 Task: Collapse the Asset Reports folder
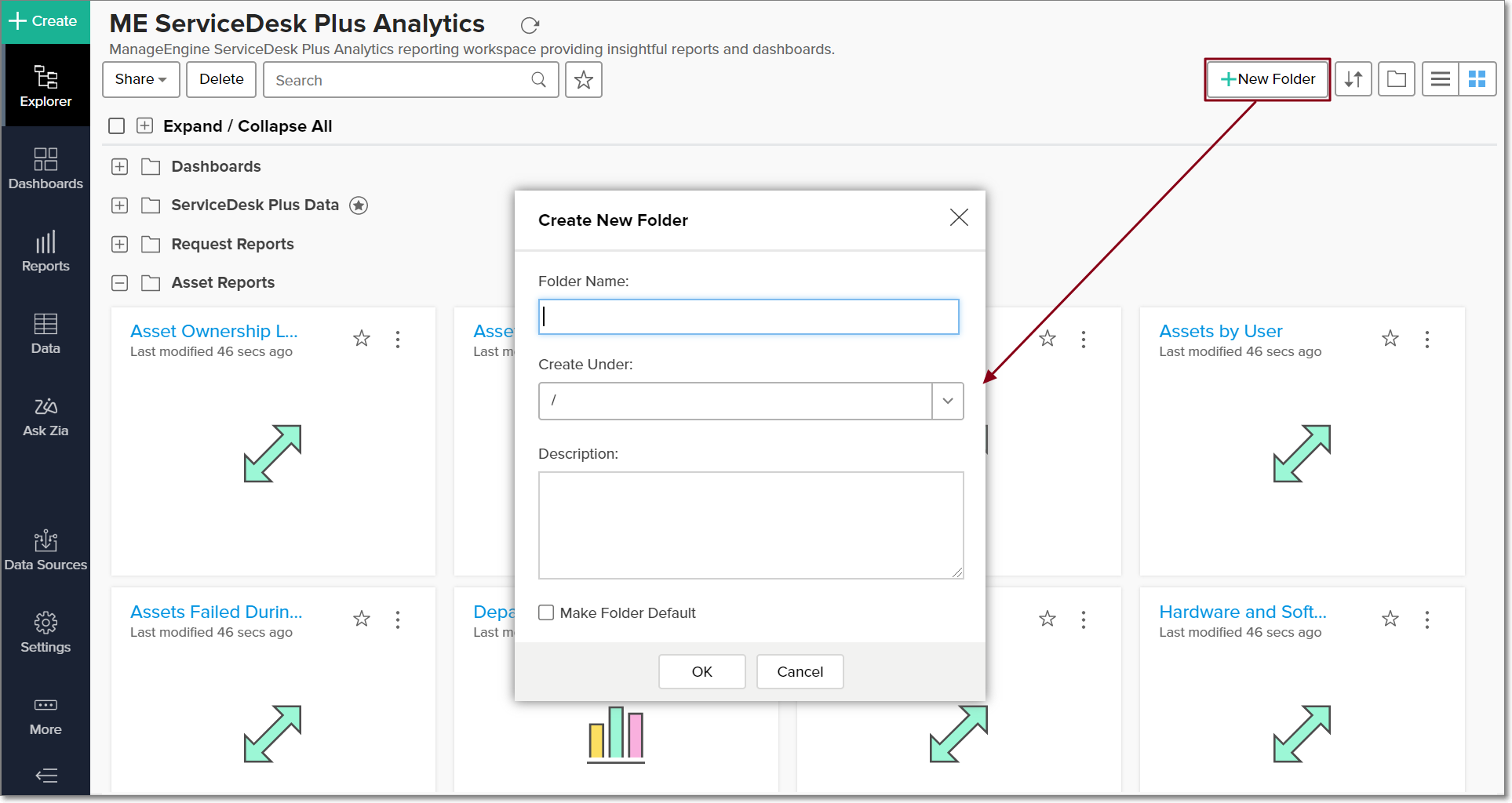click(119, 283)
